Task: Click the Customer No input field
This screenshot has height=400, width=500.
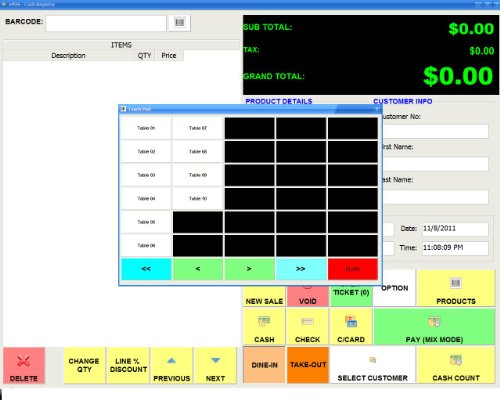Action: (435, 132)
